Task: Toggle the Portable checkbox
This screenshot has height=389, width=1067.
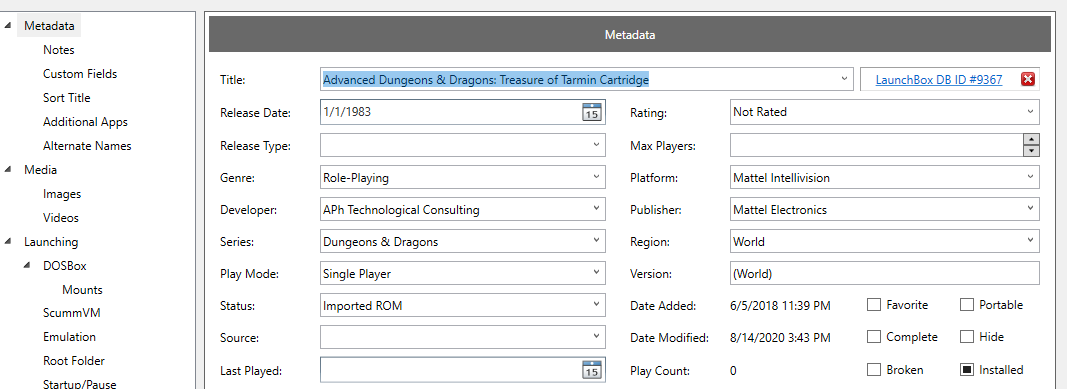Action: pyautogui.click(x=966, y=305)
